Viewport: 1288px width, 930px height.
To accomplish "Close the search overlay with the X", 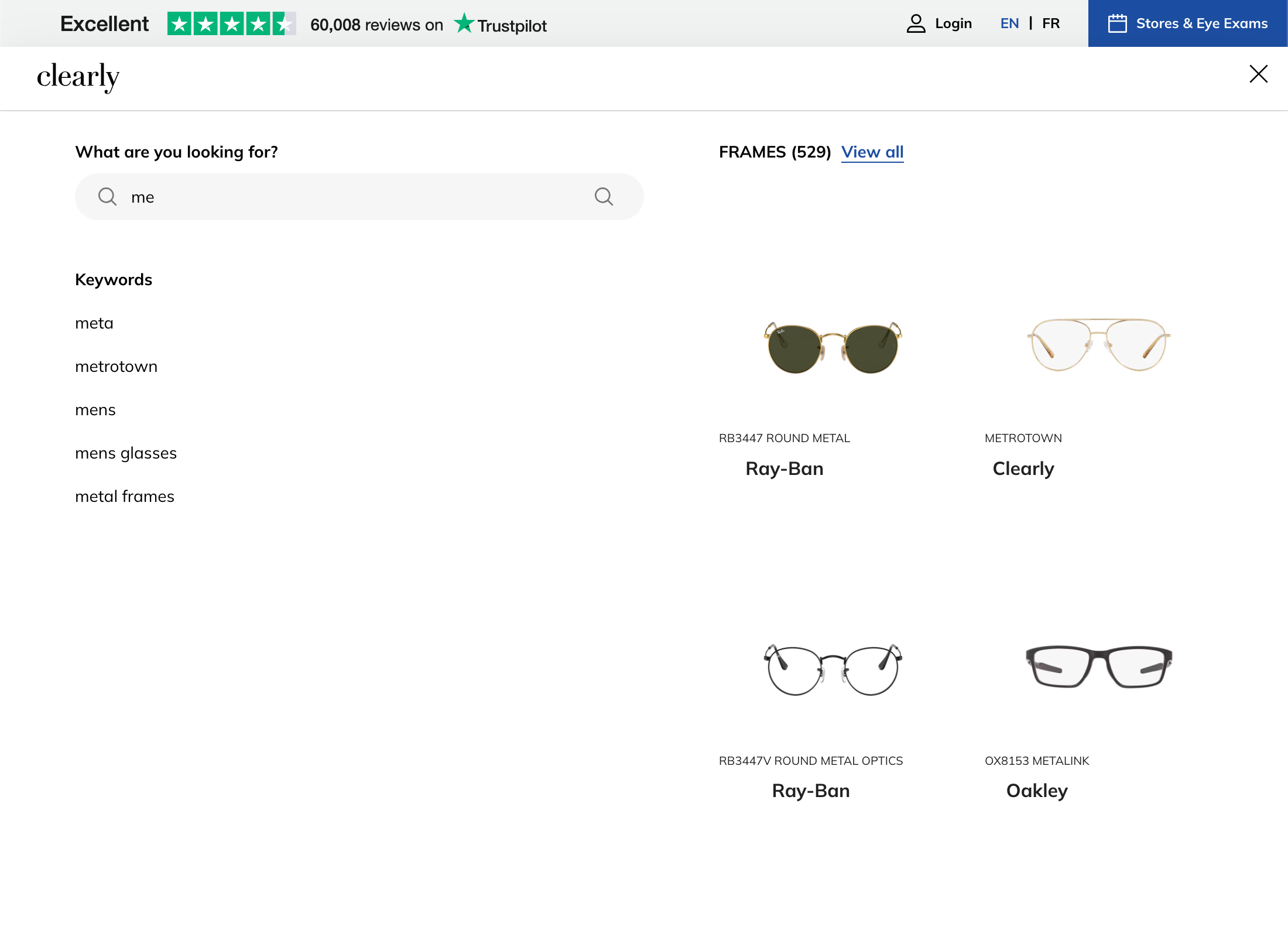I will point(1258,74).
